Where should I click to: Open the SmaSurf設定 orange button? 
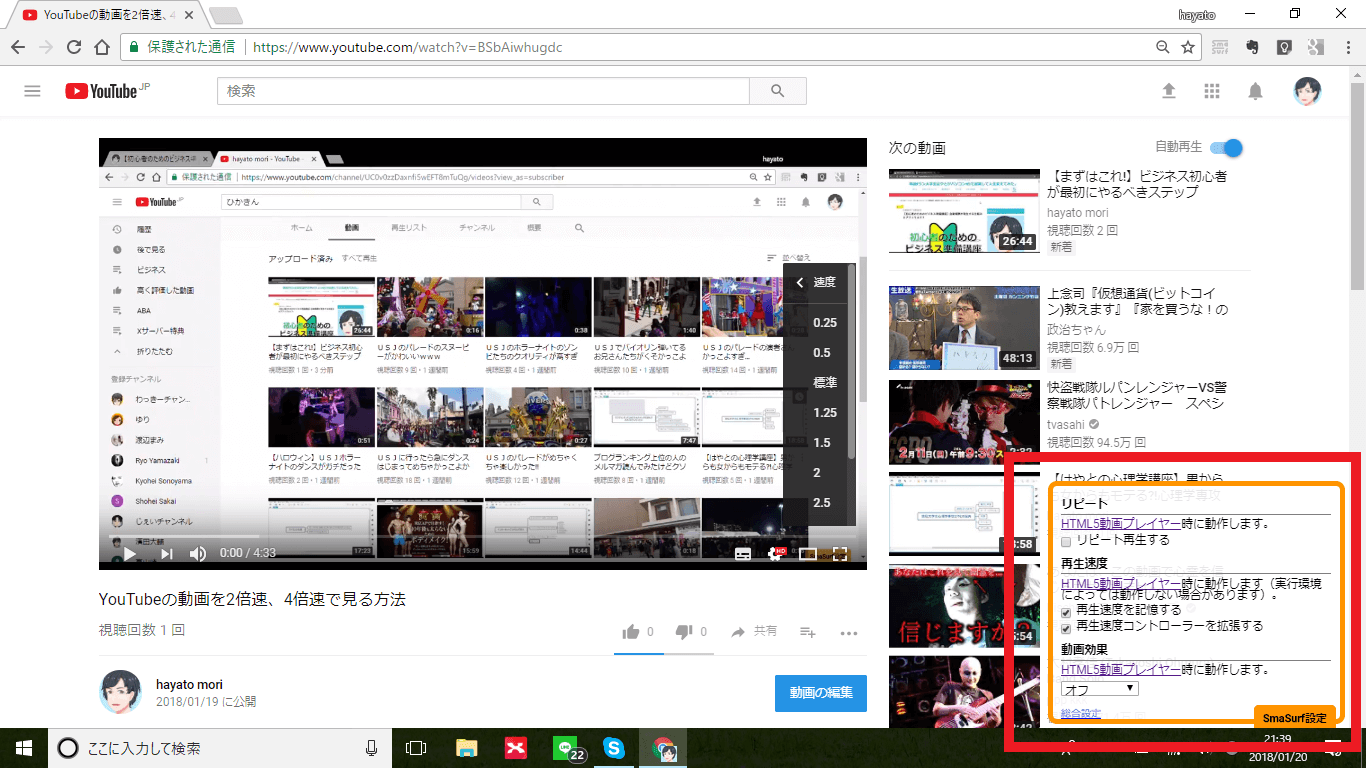[x=1294, y=717]
